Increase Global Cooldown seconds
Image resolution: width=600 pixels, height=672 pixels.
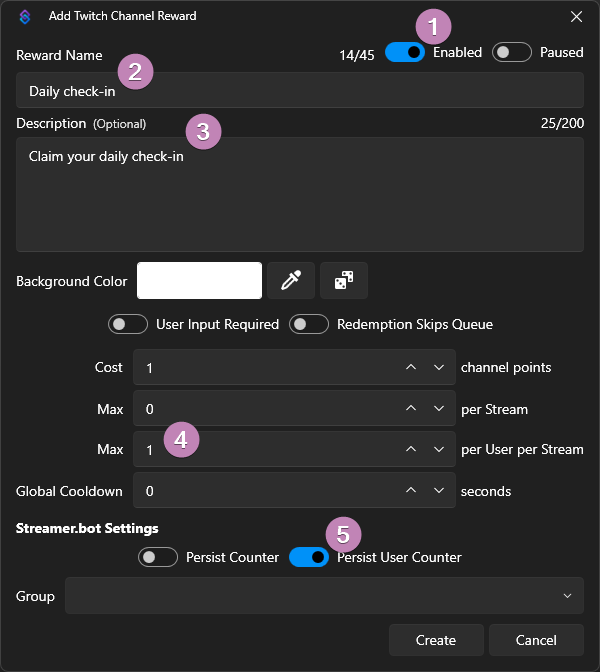pos(411,490)
